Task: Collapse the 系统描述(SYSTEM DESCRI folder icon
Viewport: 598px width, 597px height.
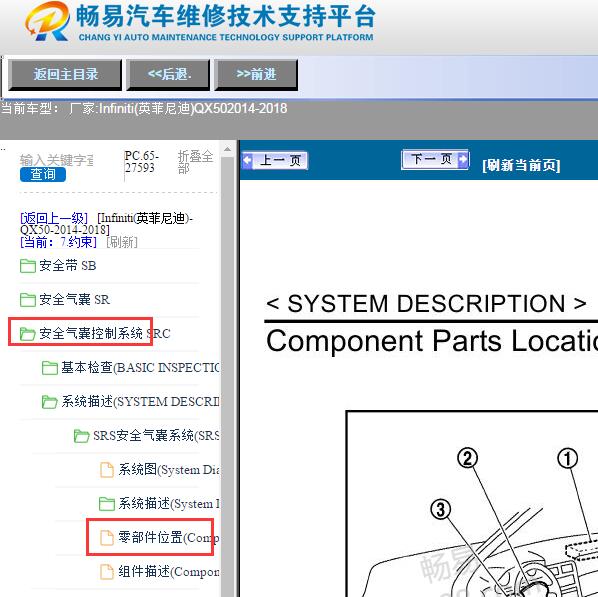Action: point(50,402)
